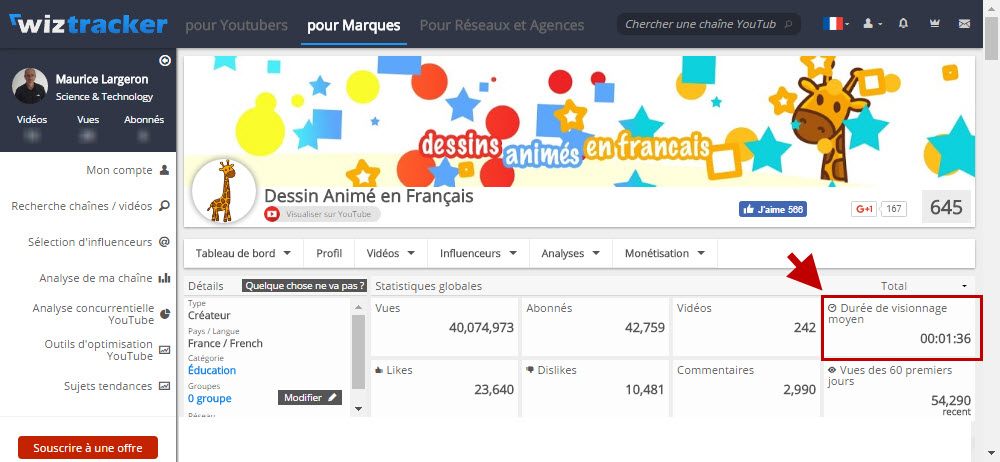Click the Détails panel scrollbar thumb

[x=358, y=351]
